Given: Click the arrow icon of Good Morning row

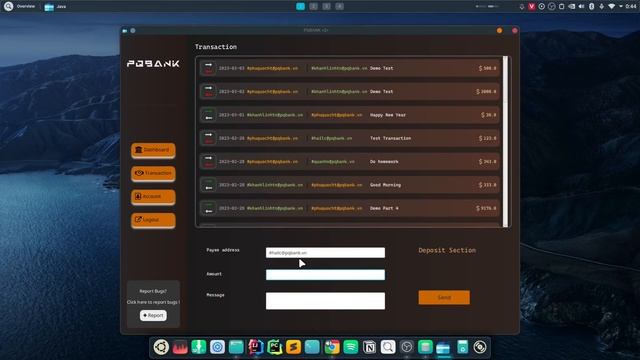Looking at the screenshot, I should click(209, 185).
